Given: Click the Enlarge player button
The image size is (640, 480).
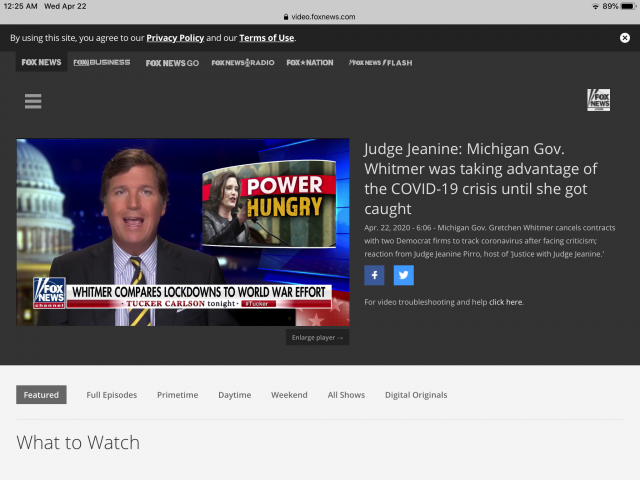Looking at the screenshot, I should point(318,338).
